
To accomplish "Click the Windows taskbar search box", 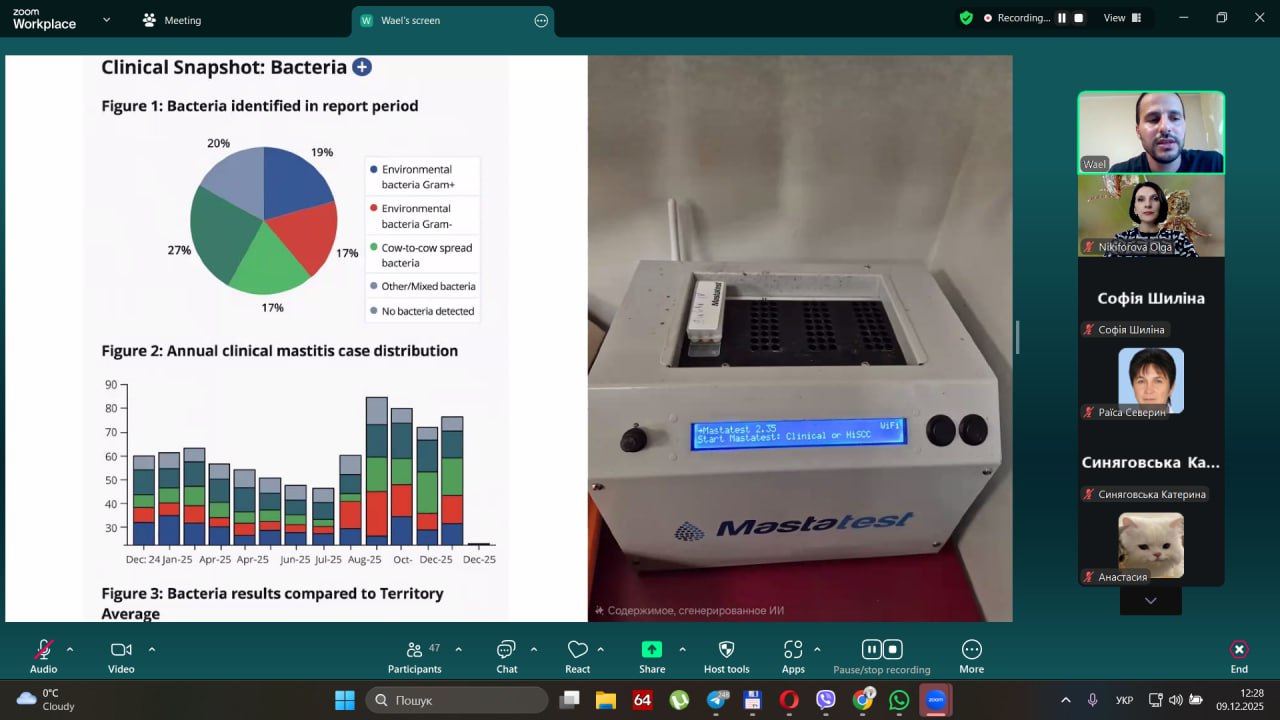I will tap(457, 700).
